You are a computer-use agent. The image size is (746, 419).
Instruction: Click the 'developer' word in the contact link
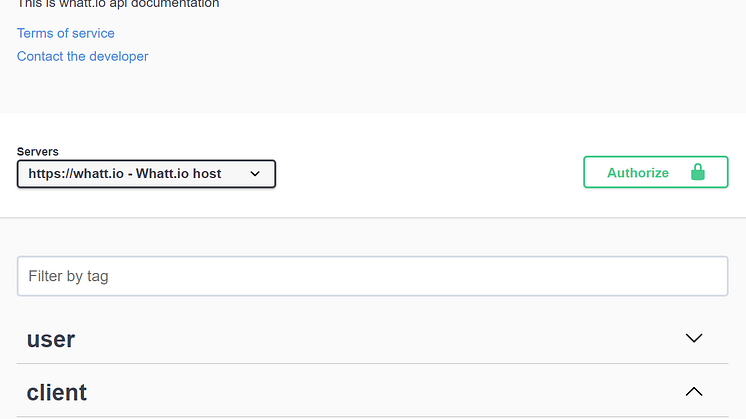coord(118,57)
